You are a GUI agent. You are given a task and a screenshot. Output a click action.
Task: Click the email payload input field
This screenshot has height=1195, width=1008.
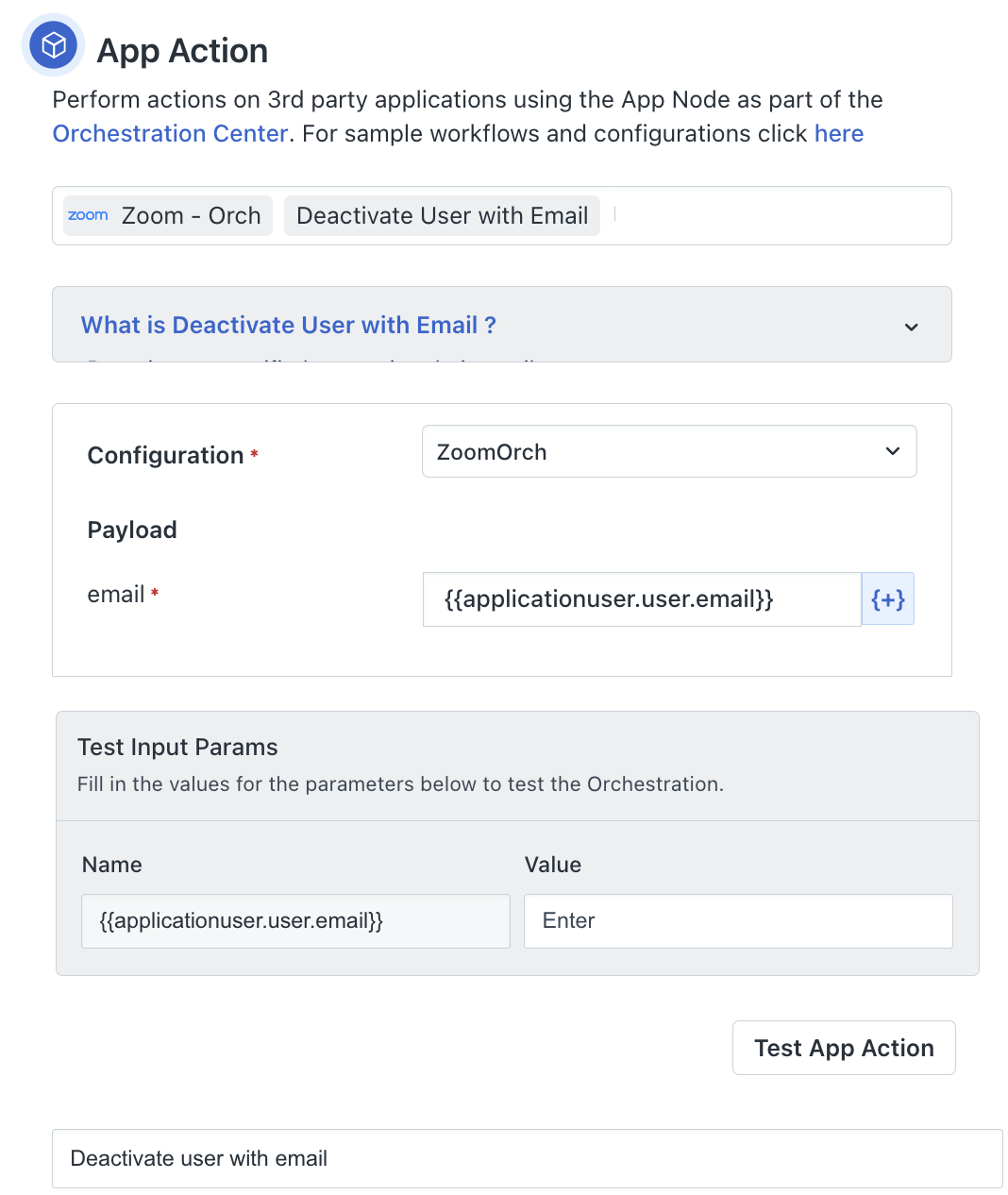click(x=642, y=599)
